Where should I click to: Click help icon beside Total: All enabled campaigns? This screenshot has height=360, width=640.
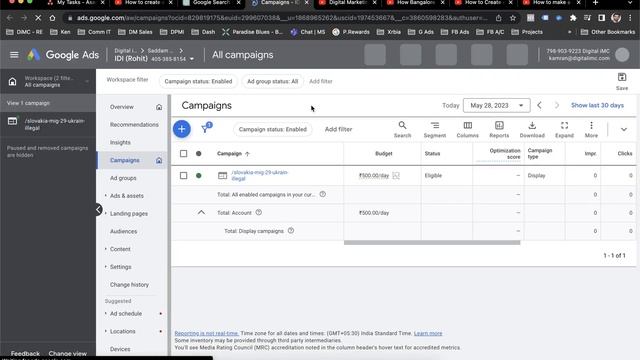322,194
